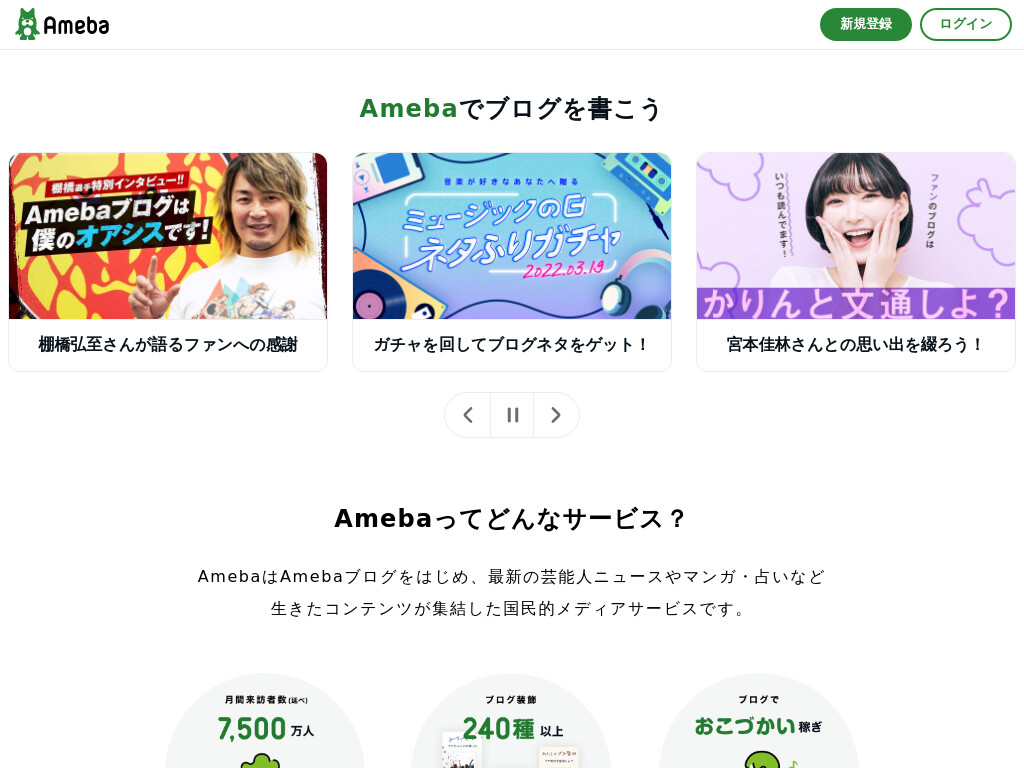Open the かりんと文通しよ banner image

pyautogui.click(x=856, y=236)
